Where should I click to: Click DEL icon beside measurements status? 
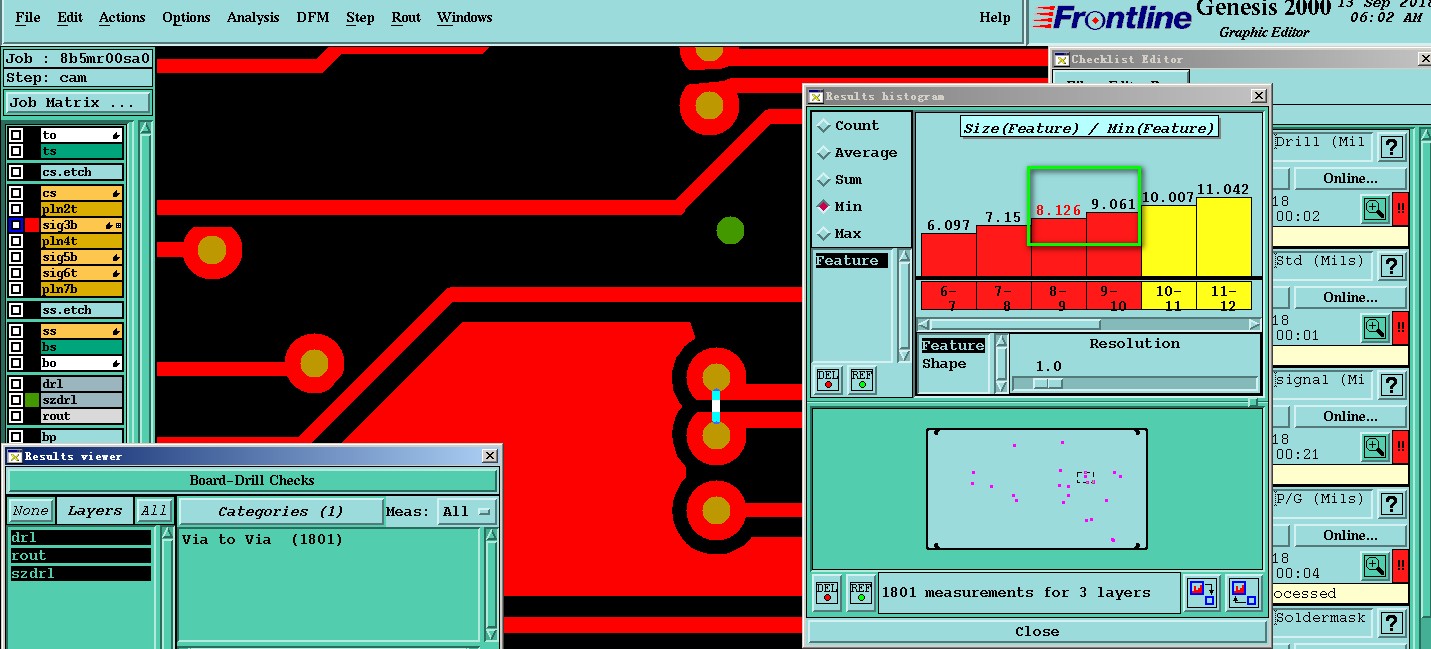pyautogui.click(x=827, y=593)
